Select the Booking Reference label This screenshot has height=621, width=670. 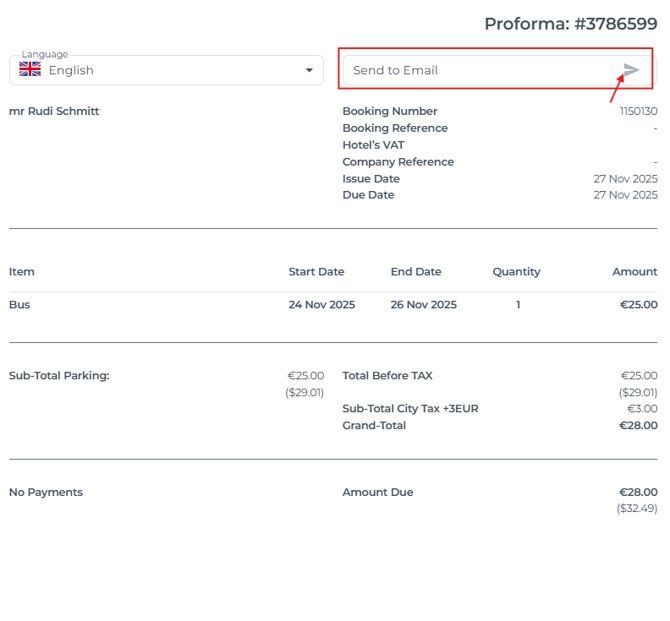coord(395,128)
